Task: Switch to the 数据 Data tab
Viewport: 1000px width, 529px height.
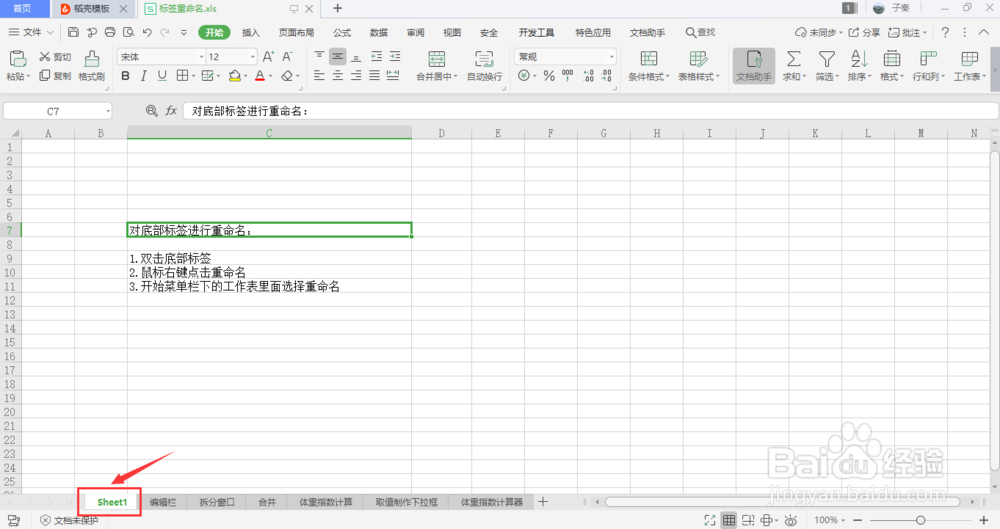Action: tap(378, 33)
